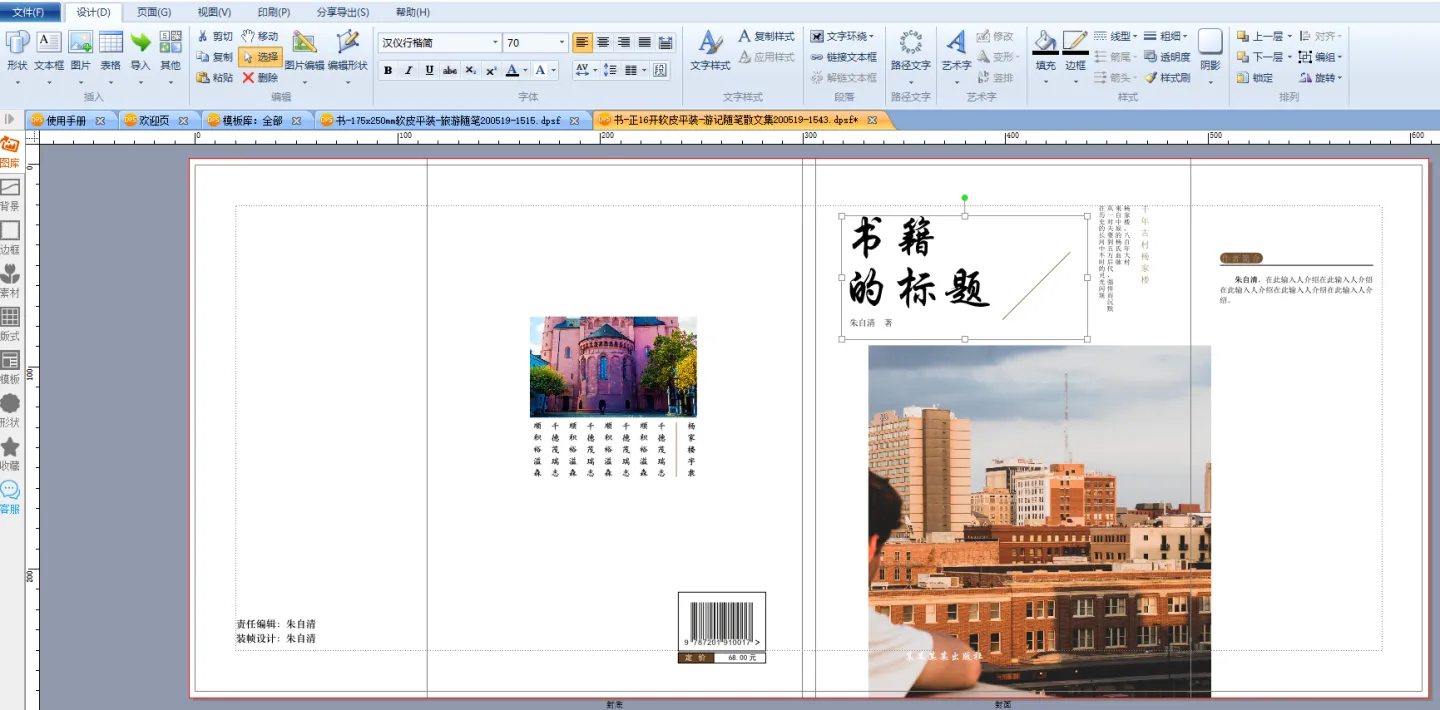Screen dimensions: 1440x710
Task: Expand 粗细 line weight dropdown
Action: click(x=1184, y=37)
